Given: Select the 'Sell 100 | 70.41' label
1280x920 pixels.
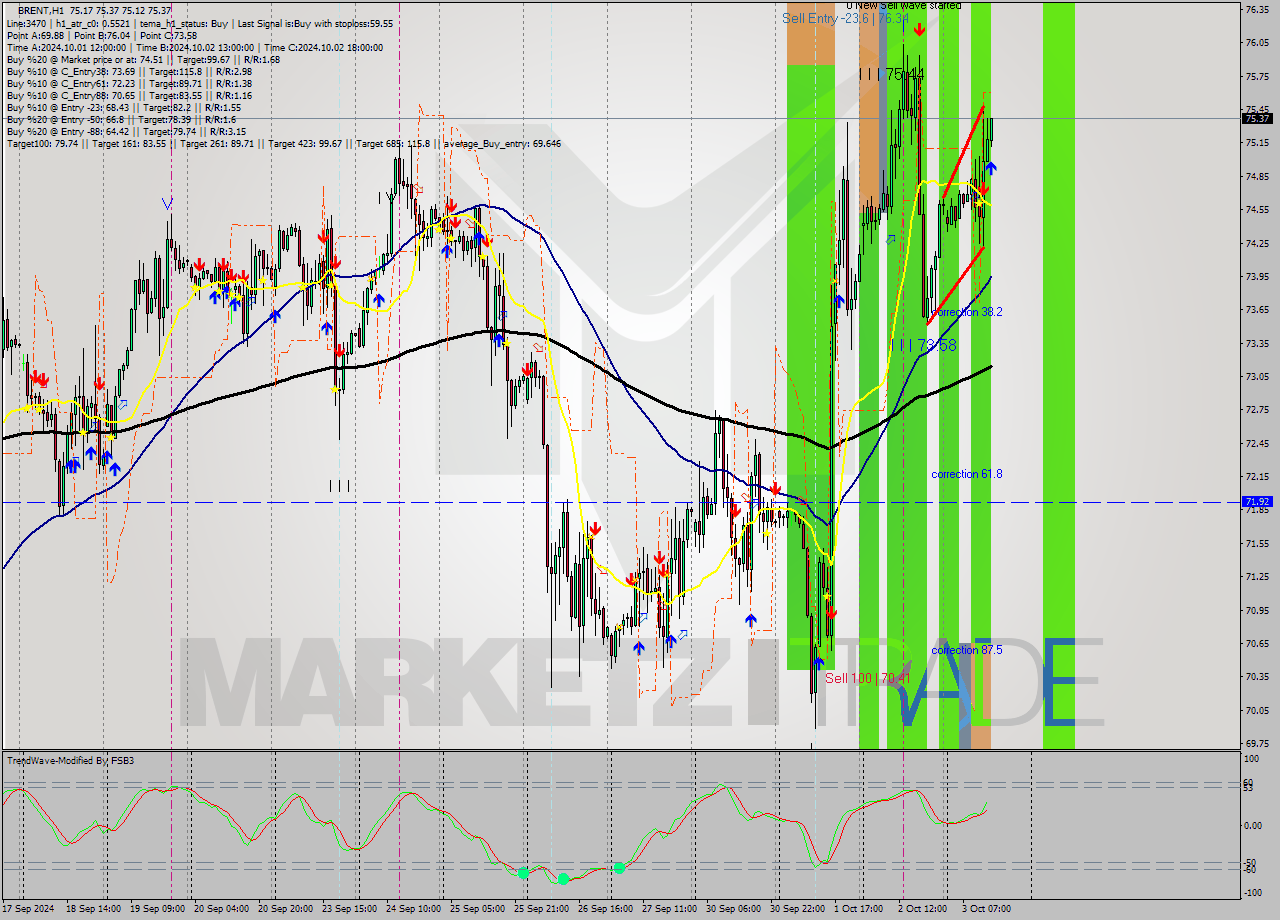Looking at the screenshot, I should (x=868, y=678).
